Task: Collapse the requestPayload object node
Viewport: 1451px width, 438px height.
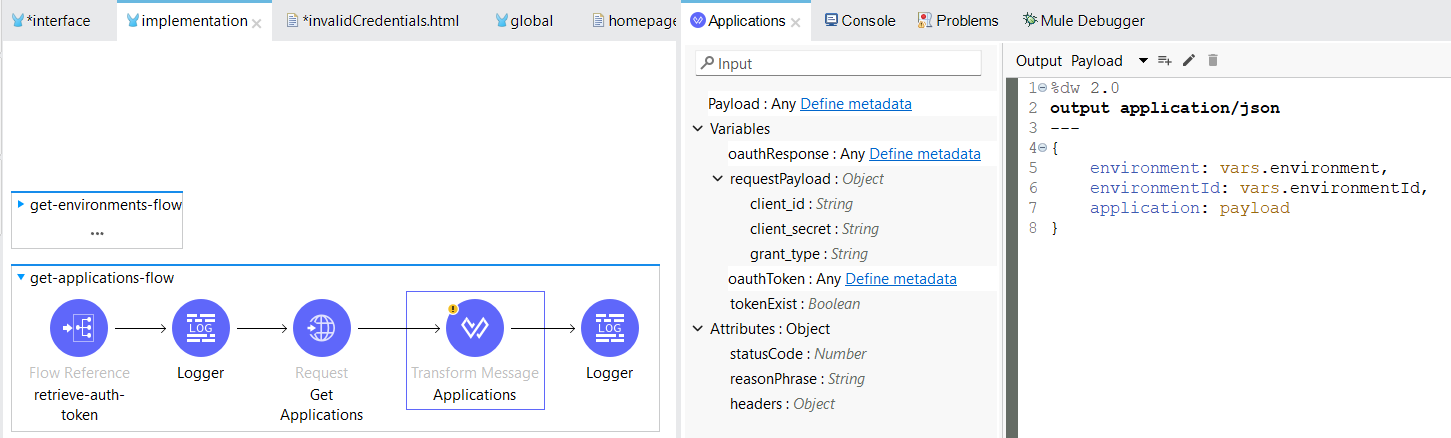Action: point(717,179)
